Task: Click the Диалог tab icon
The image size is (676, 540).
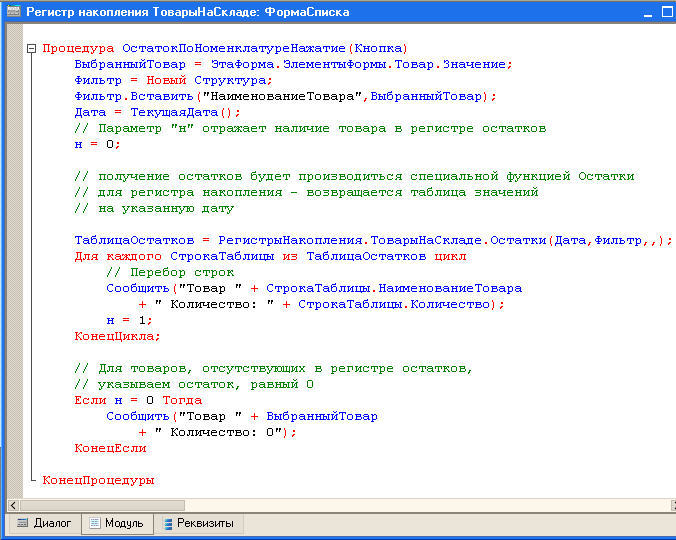Action: (x=22, y=523)
